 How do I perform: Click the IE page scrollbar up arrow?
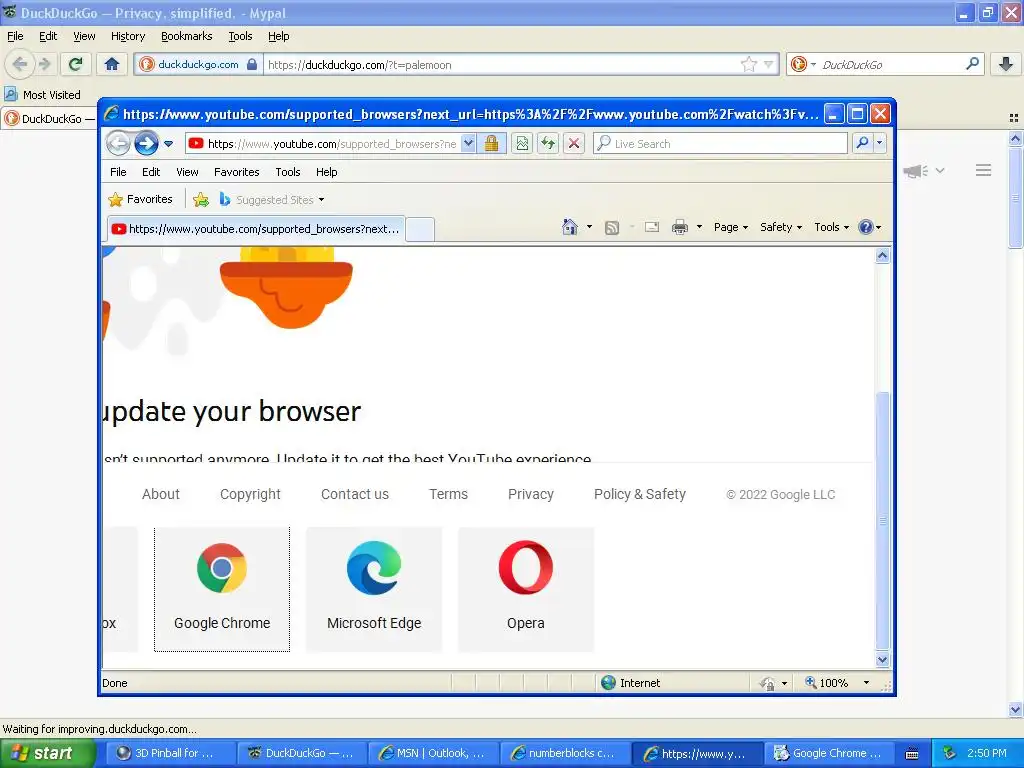click(x=882, y=255)
